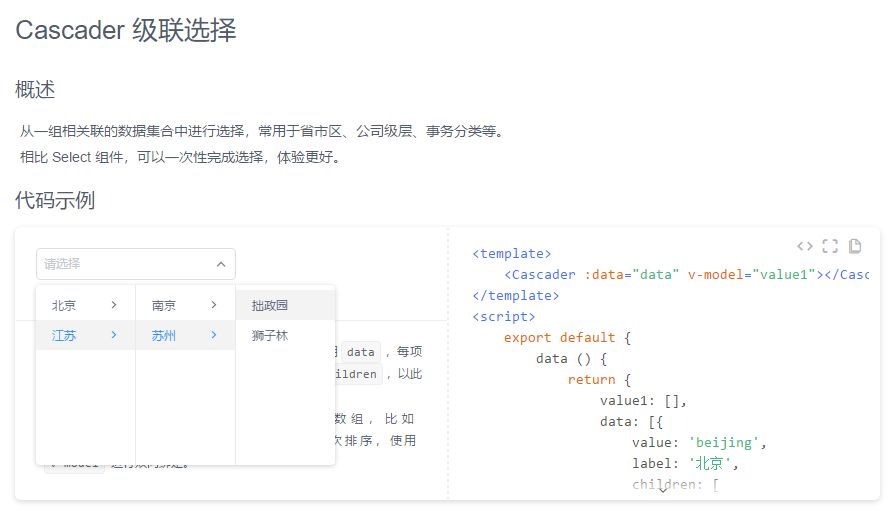Click the 'data: [{' code line

click(x=631, y=421)
